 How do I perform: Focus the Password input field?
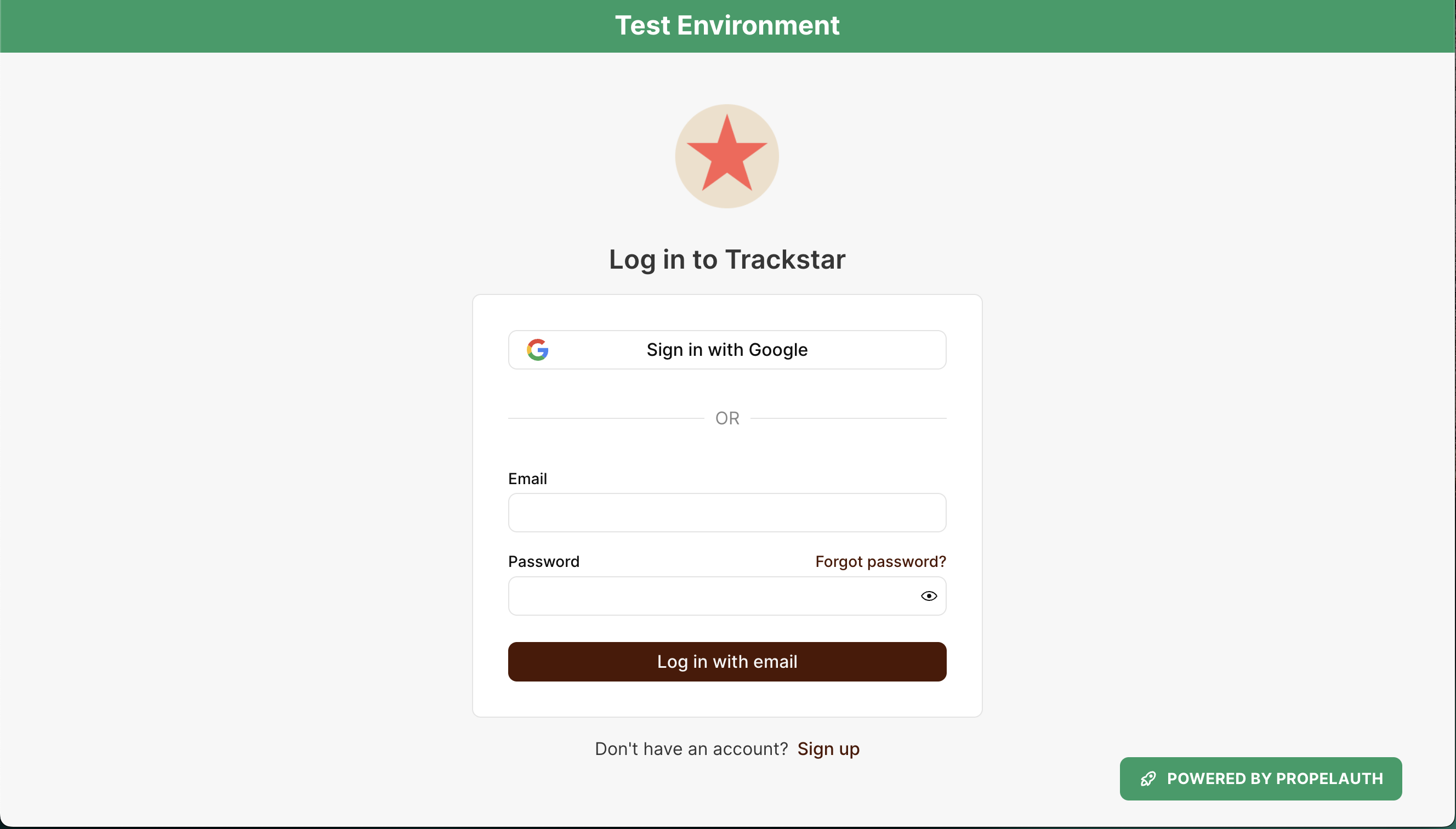(712, 596)
